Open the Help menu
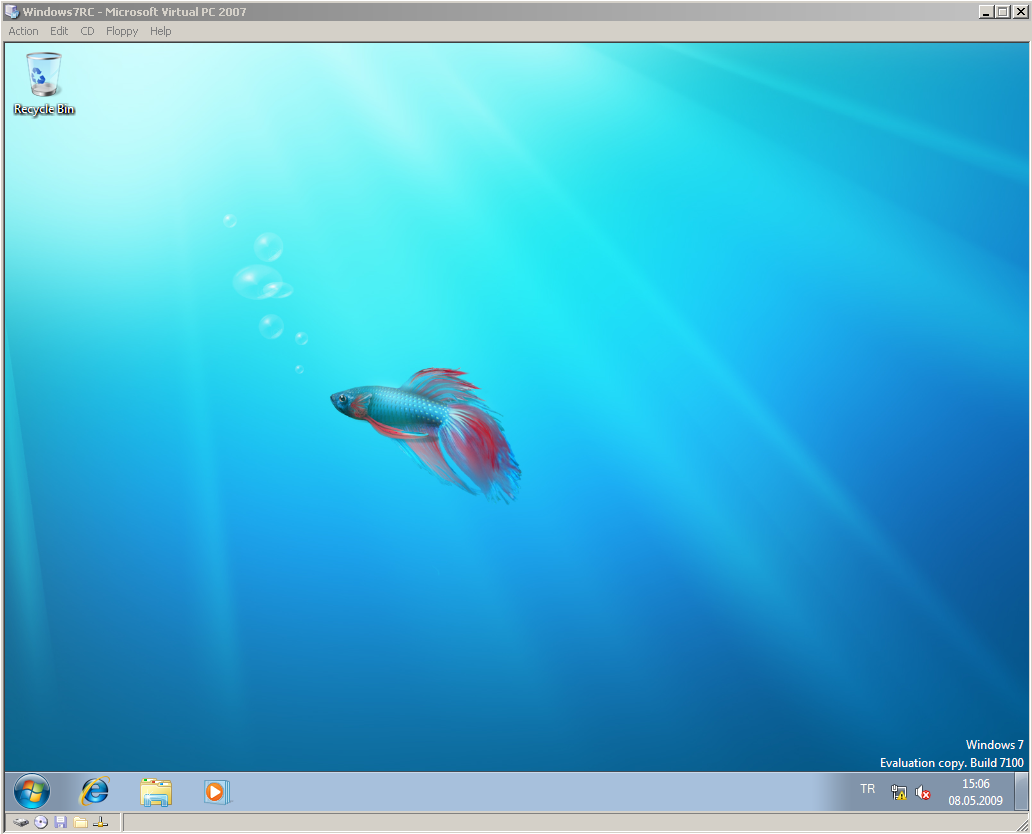Viewport: 1032px width, 834px height. coord(160,31)
